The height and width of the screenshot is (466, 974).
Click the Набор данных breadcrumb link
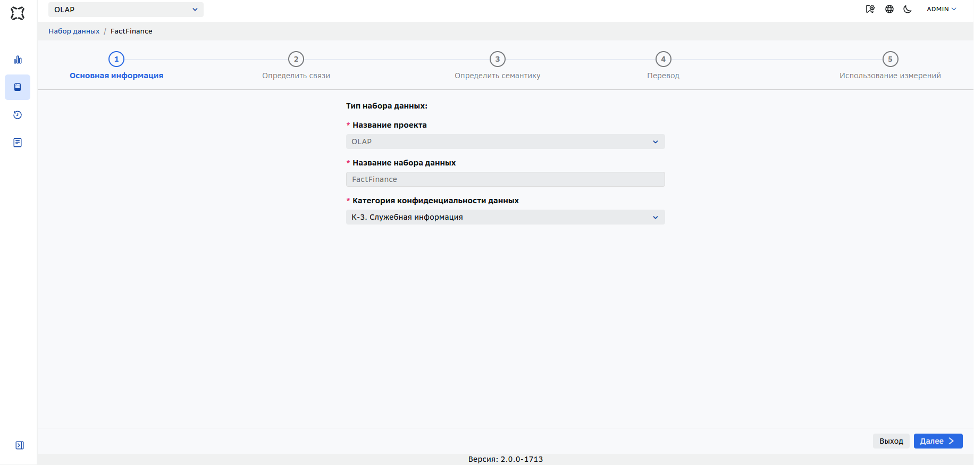coord(74,31)
